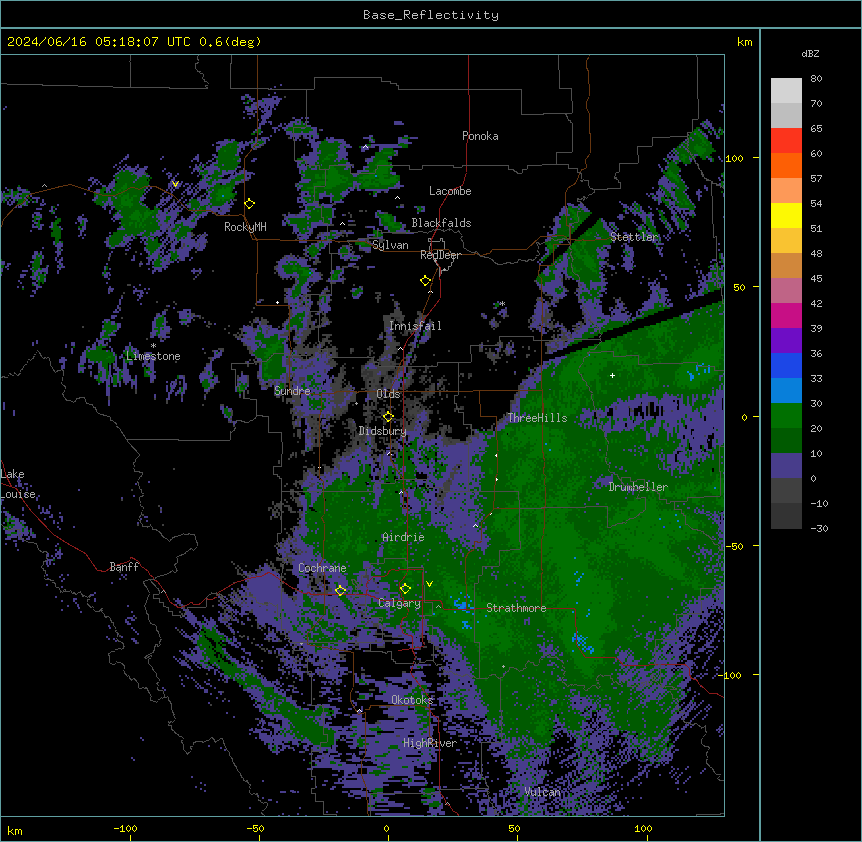
Task: Select the Banff label
Action: (124, 567)
